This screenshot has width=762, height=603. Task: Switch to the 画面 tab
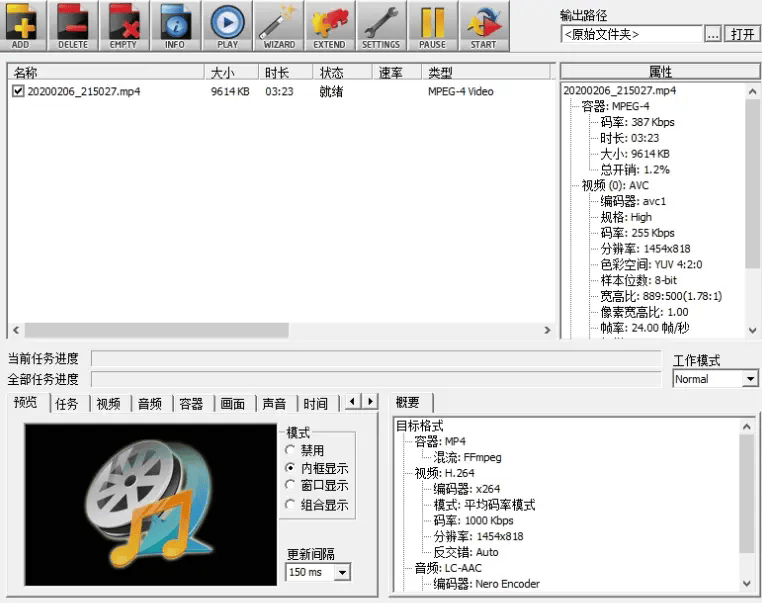point(233,404)
